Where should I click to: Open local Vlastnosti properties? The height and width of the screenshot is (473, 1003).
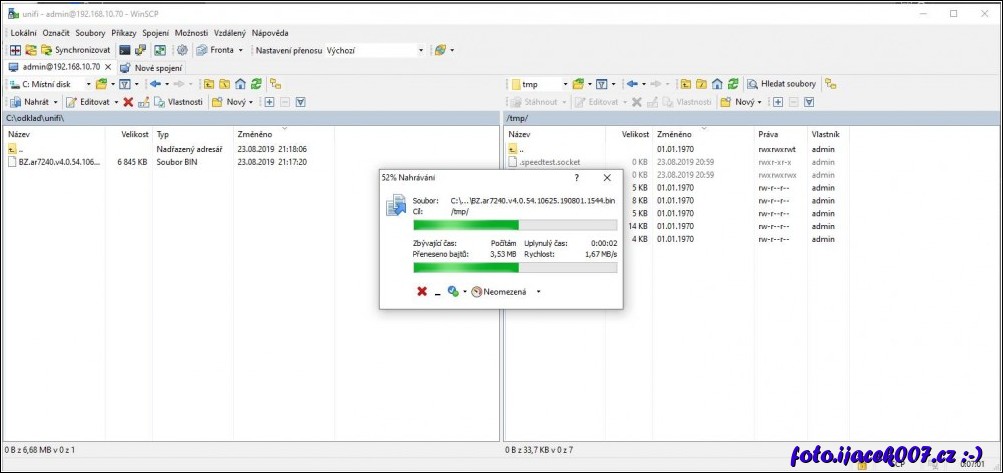point(178,102)
